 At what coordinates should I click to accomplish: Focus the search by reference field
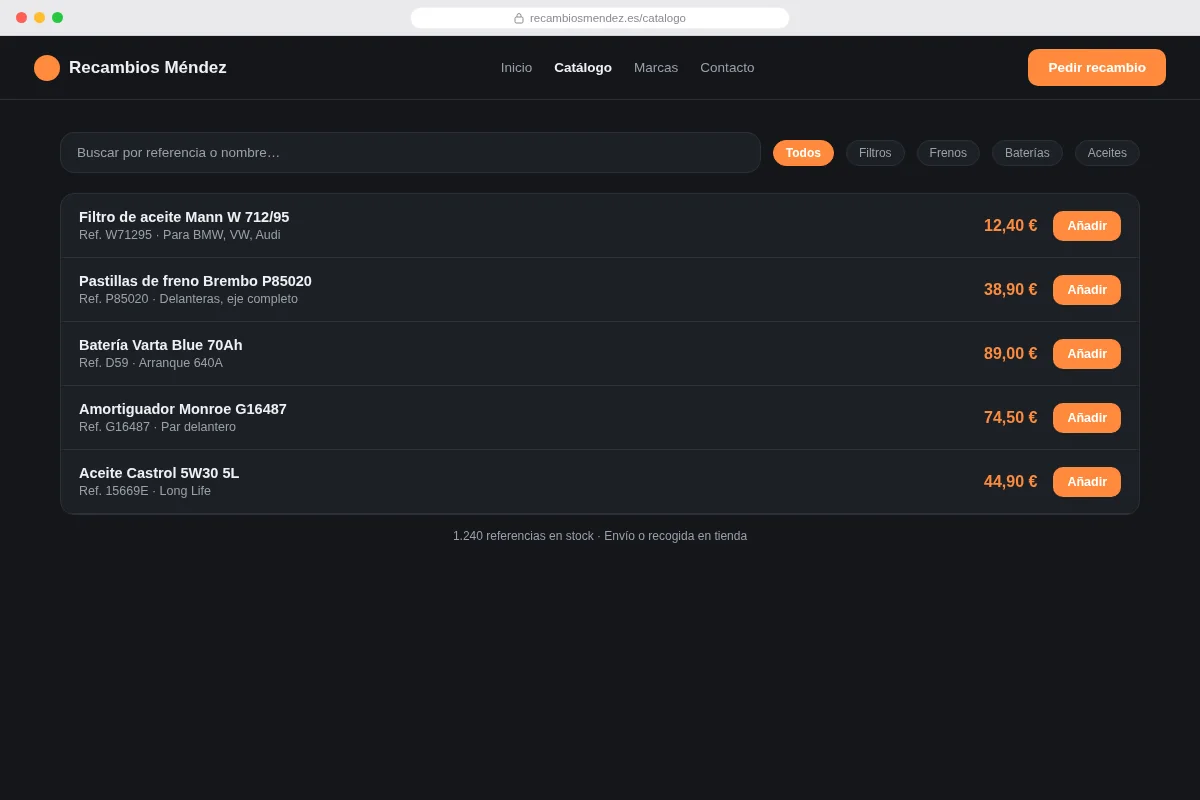coord(410,153)
